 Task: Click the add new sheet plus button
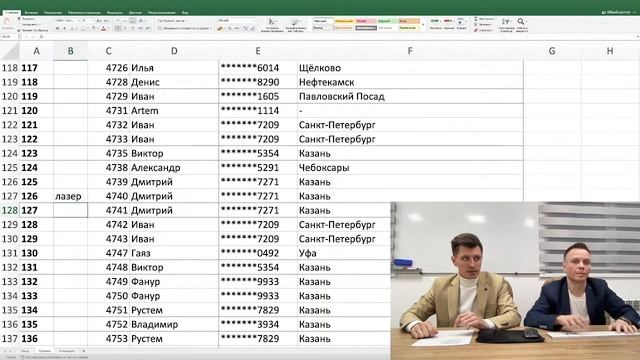84,351
